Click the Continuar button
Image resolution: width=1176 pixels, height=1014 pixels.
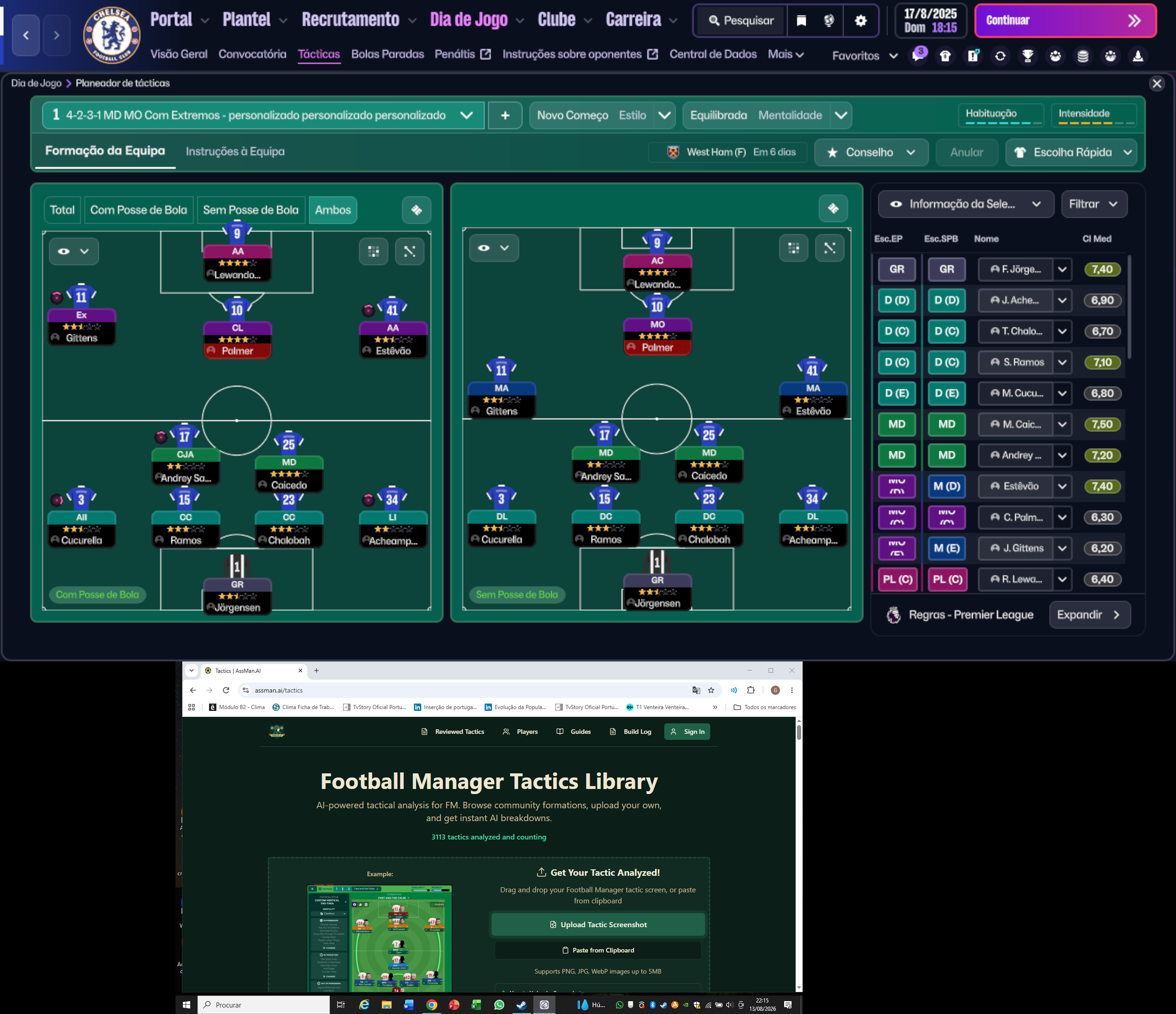click(1065, 21)
